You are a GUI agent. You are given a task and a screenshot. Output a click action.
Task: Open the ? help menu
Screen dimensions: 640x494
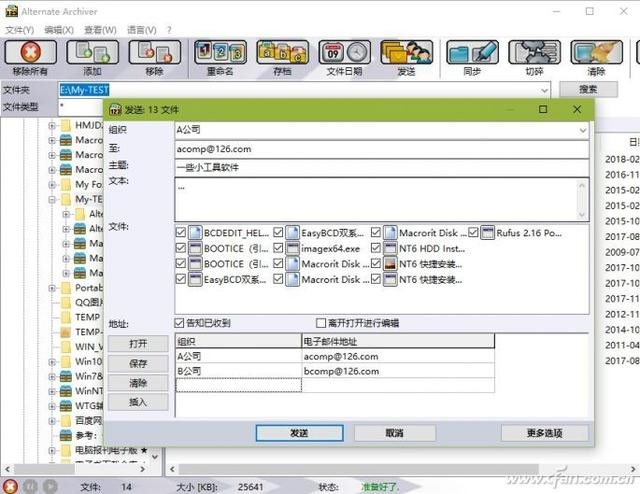point(169,30)
